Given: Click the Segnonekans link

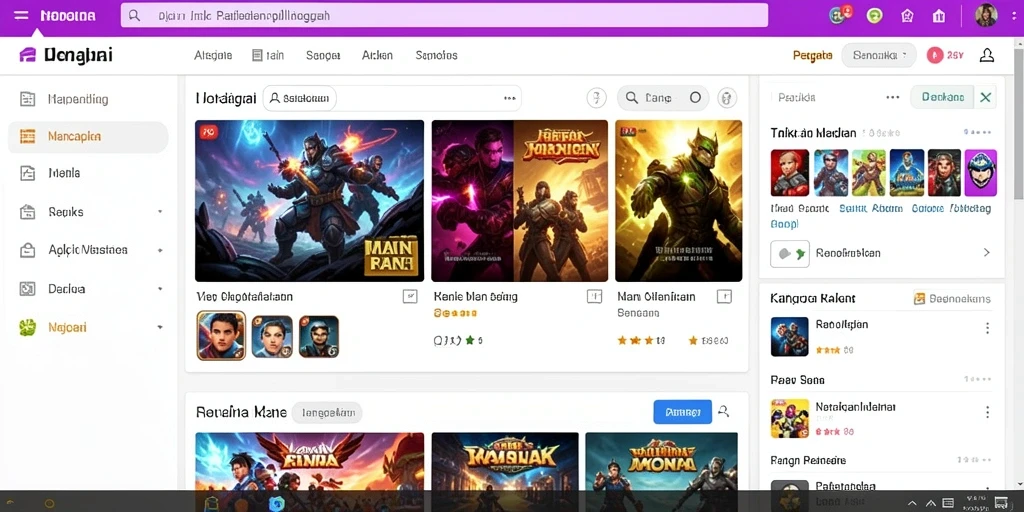Looking at the screenshot, I should (952, 298).
